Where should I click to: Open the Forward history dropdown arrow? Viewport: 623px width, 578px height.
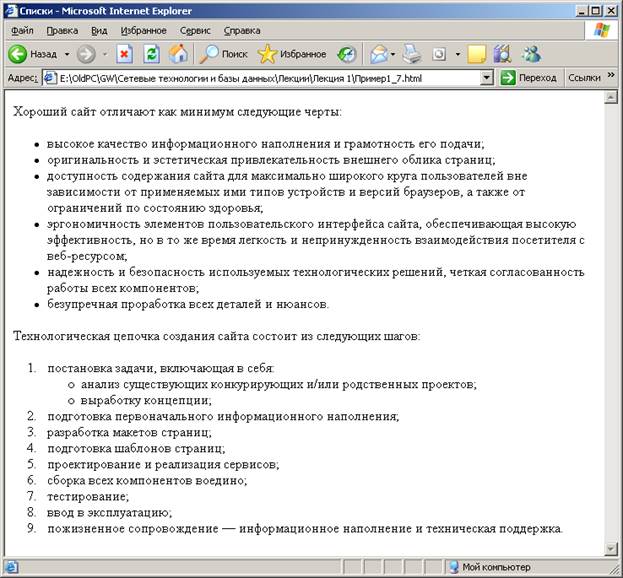[105, 54]
